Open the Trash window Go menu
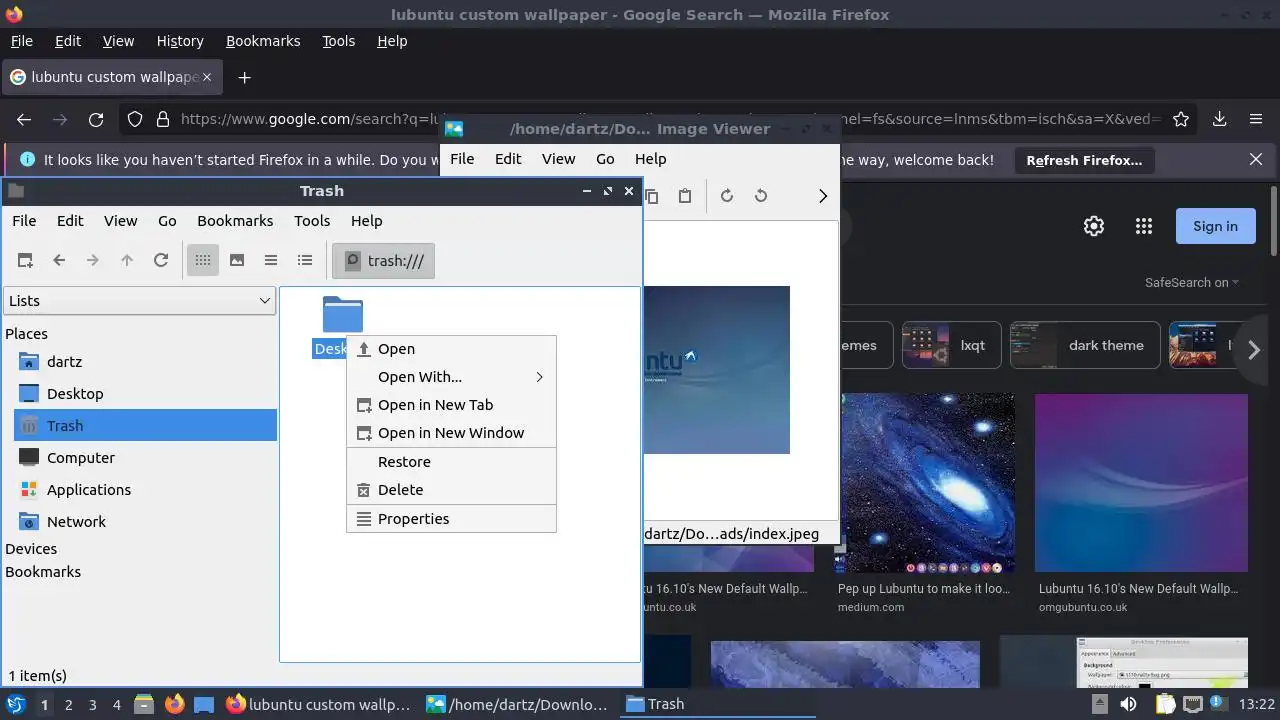 point(167,221)
